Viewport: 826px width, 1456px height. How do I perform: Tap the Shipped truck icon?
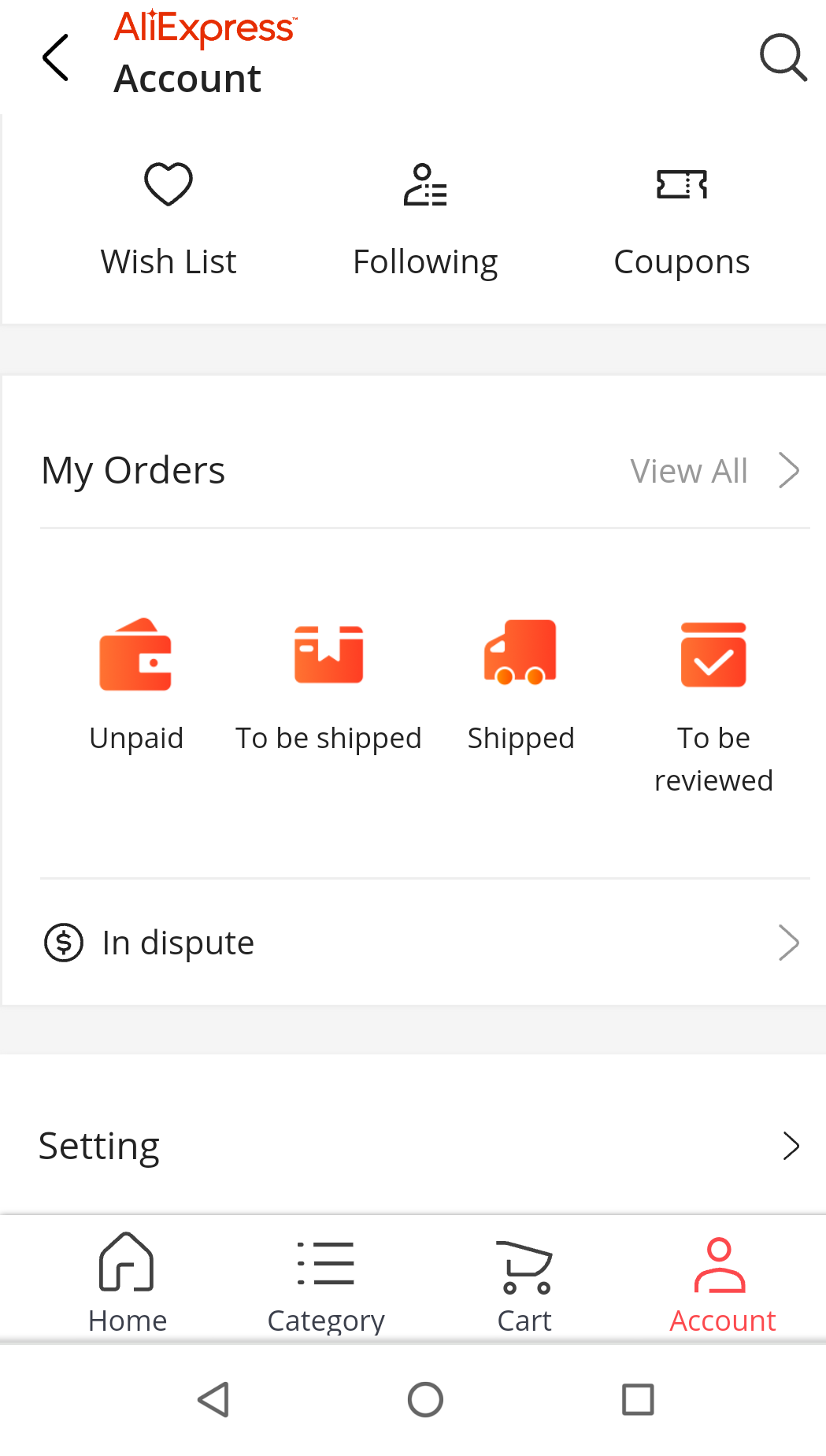pos(520,652)
